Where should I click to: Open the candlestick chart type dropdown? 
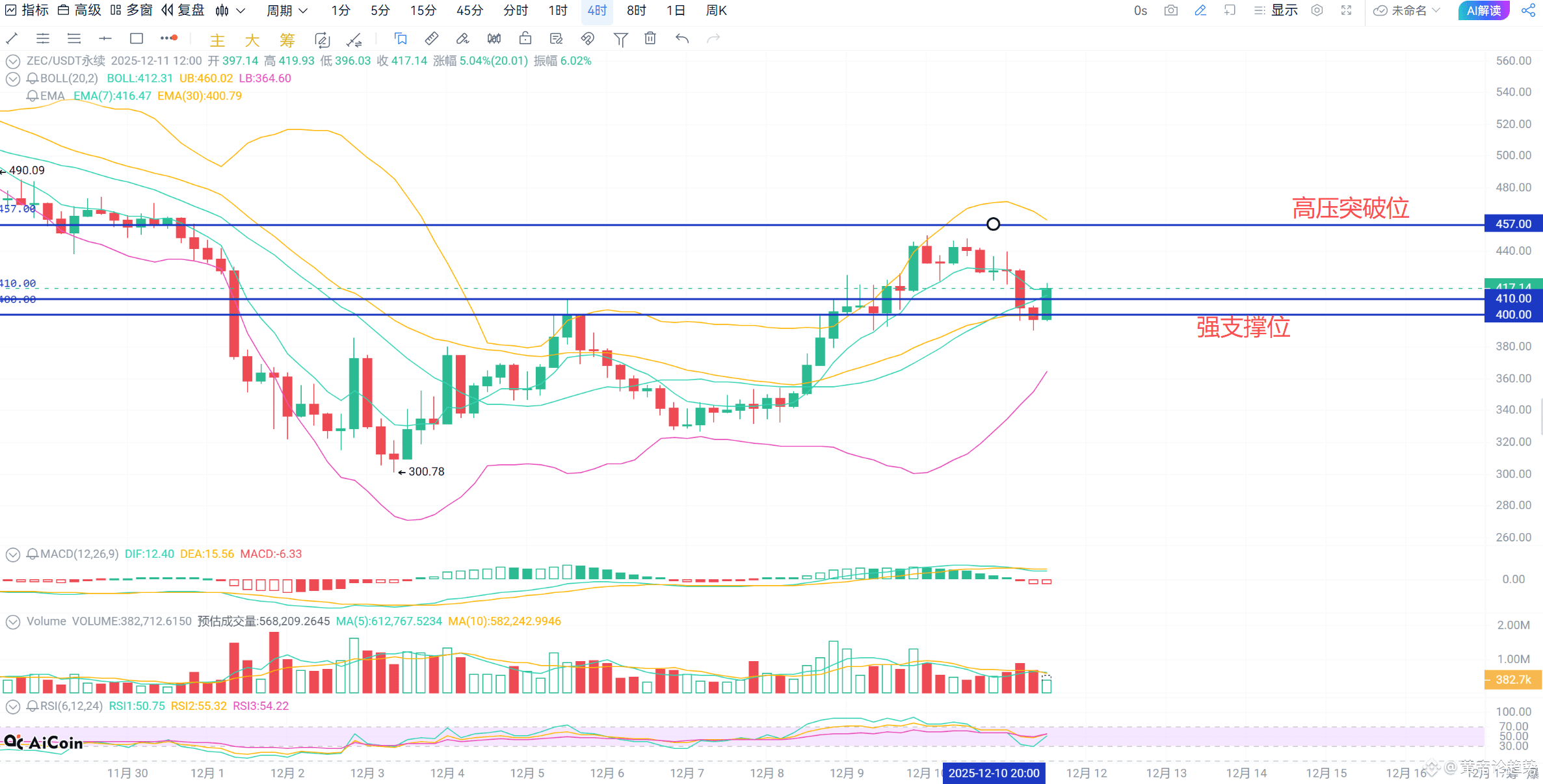tap(230, 10)
